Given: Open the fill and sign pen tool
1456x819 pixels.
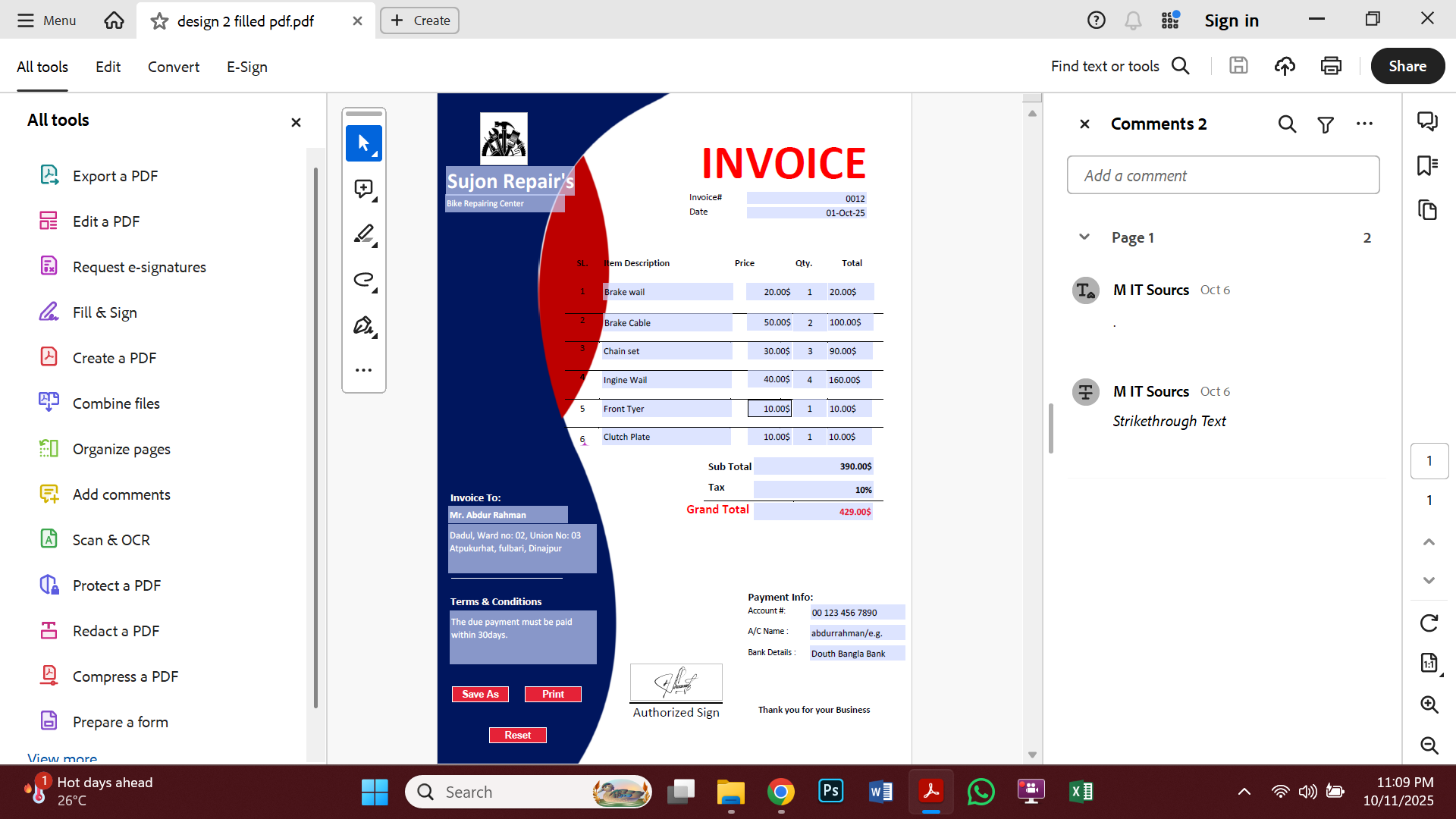Looking at the screenshot, I should click(363, 325).
